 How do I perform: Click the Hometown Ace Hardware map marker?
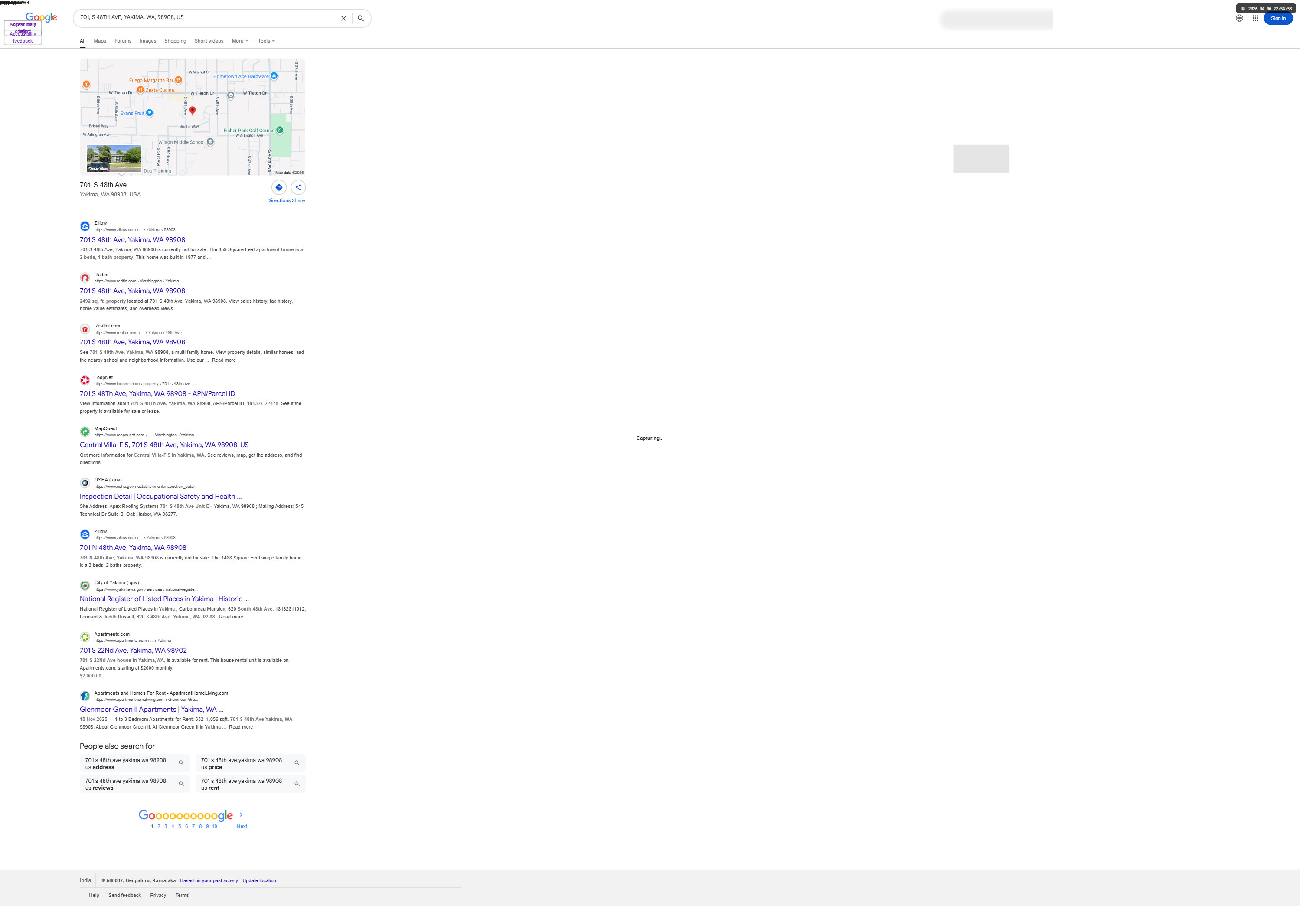pos(274,76)
